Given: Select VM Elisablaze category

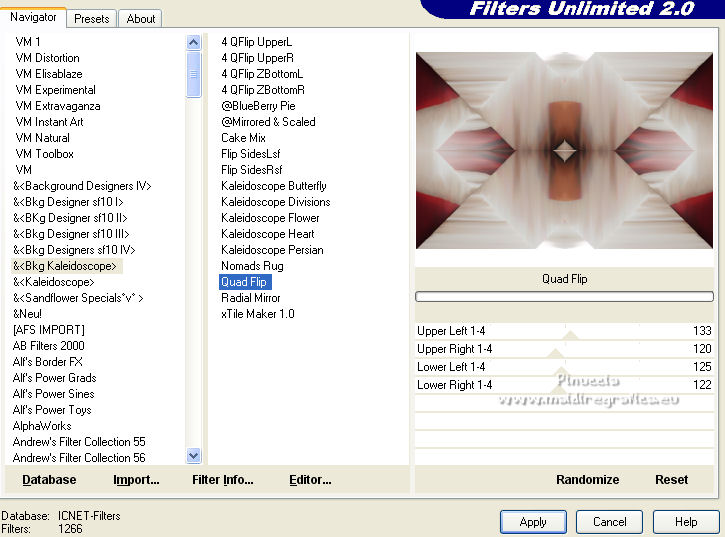Looking at the screenshot, I should click(49, 74).
